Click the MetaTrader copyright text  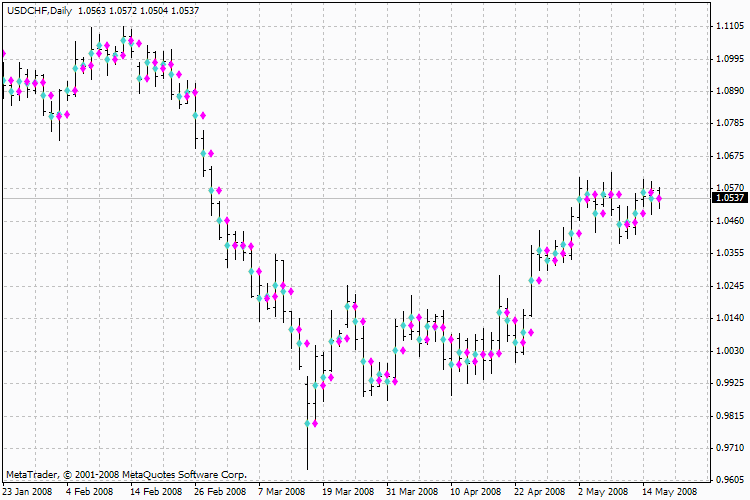[x=125, y=474]
